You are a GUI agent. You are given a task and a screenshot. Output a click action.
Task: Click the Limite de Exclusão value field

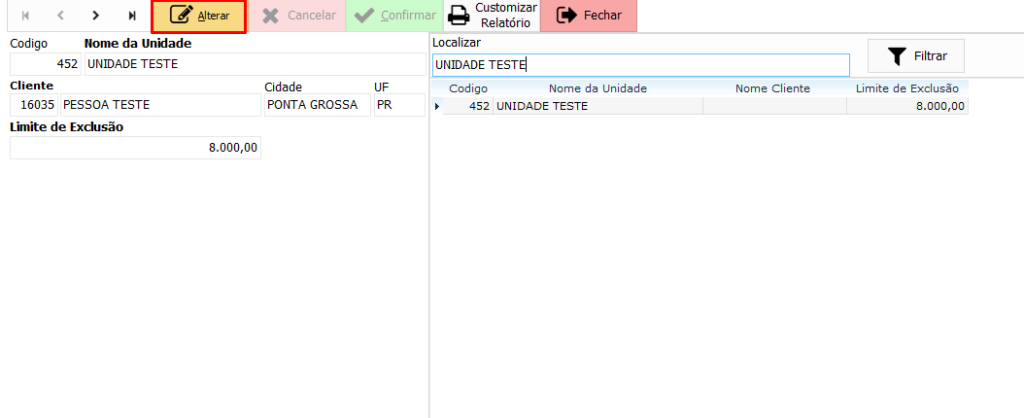click(135, 147)
